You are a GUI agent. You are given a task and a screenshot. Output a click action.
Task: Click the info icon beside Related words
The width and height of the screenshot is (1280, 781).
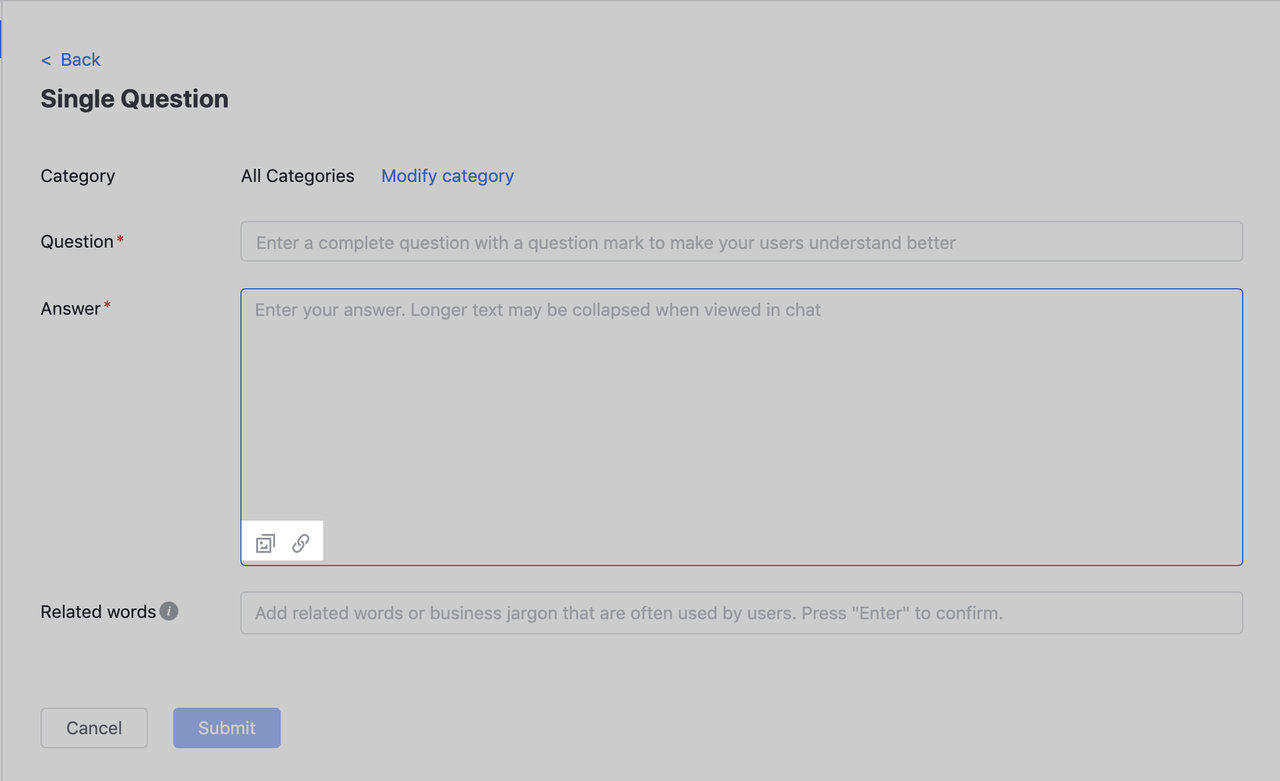coord(169,611)
